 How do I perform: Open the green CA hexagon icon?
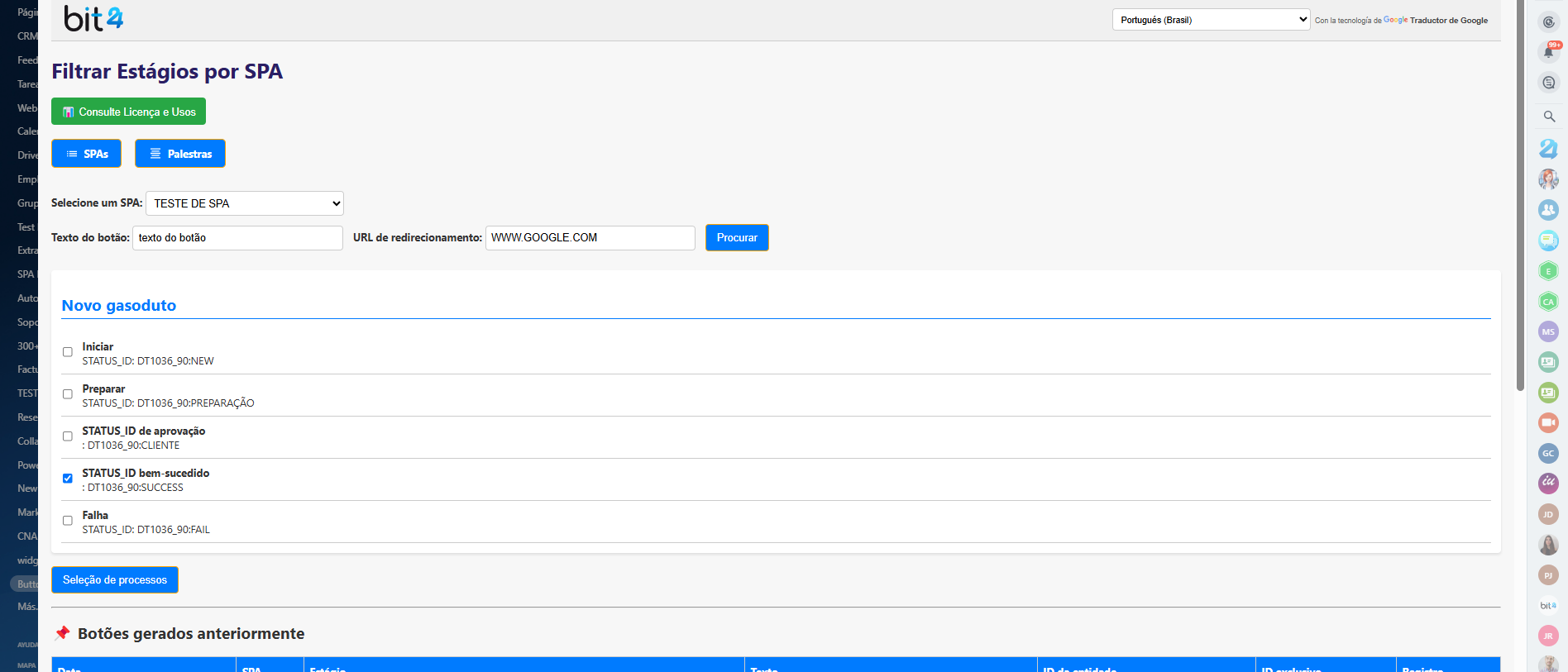point(1548,302)
